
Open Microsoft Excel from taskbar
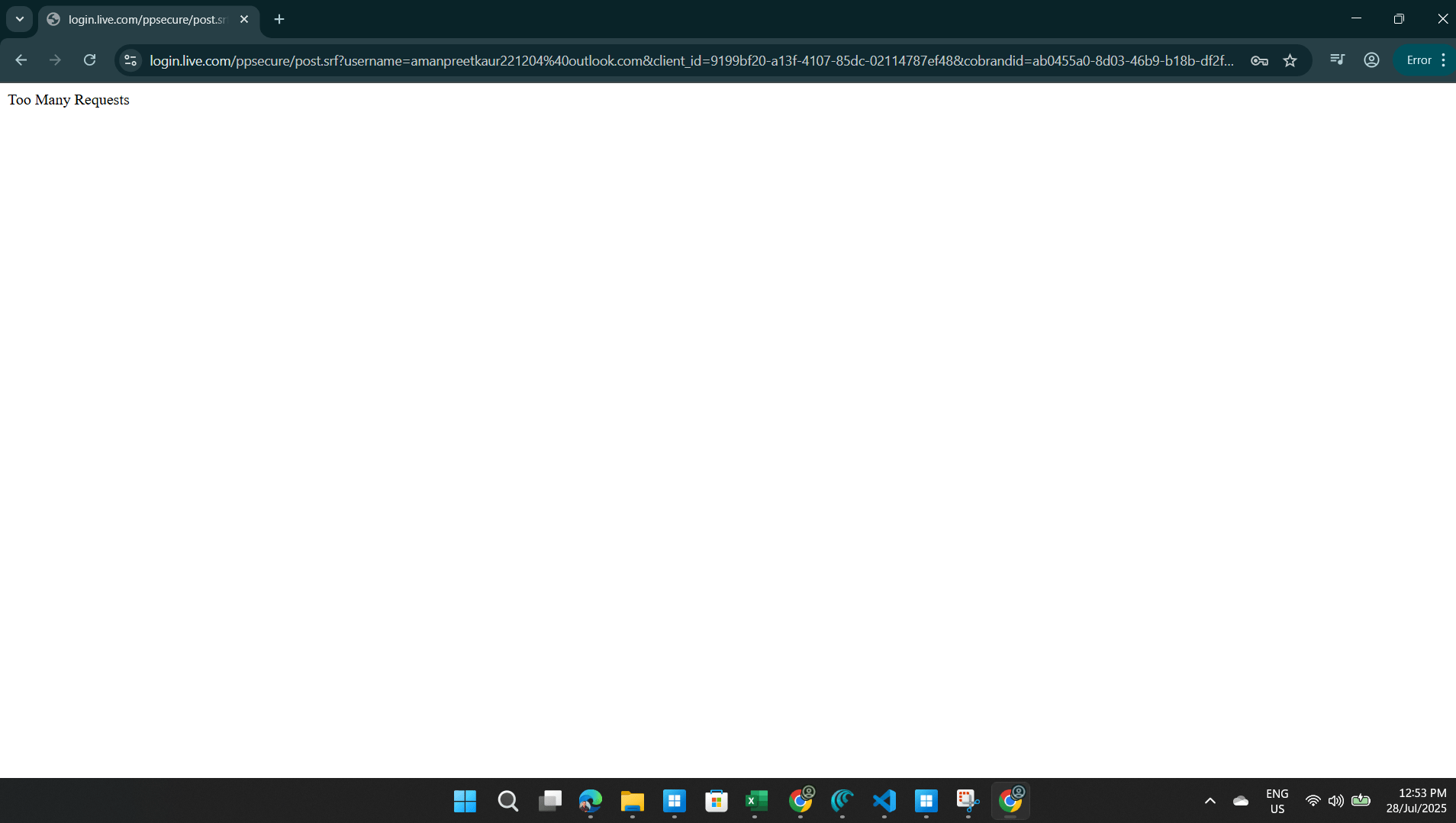(757, 801)
